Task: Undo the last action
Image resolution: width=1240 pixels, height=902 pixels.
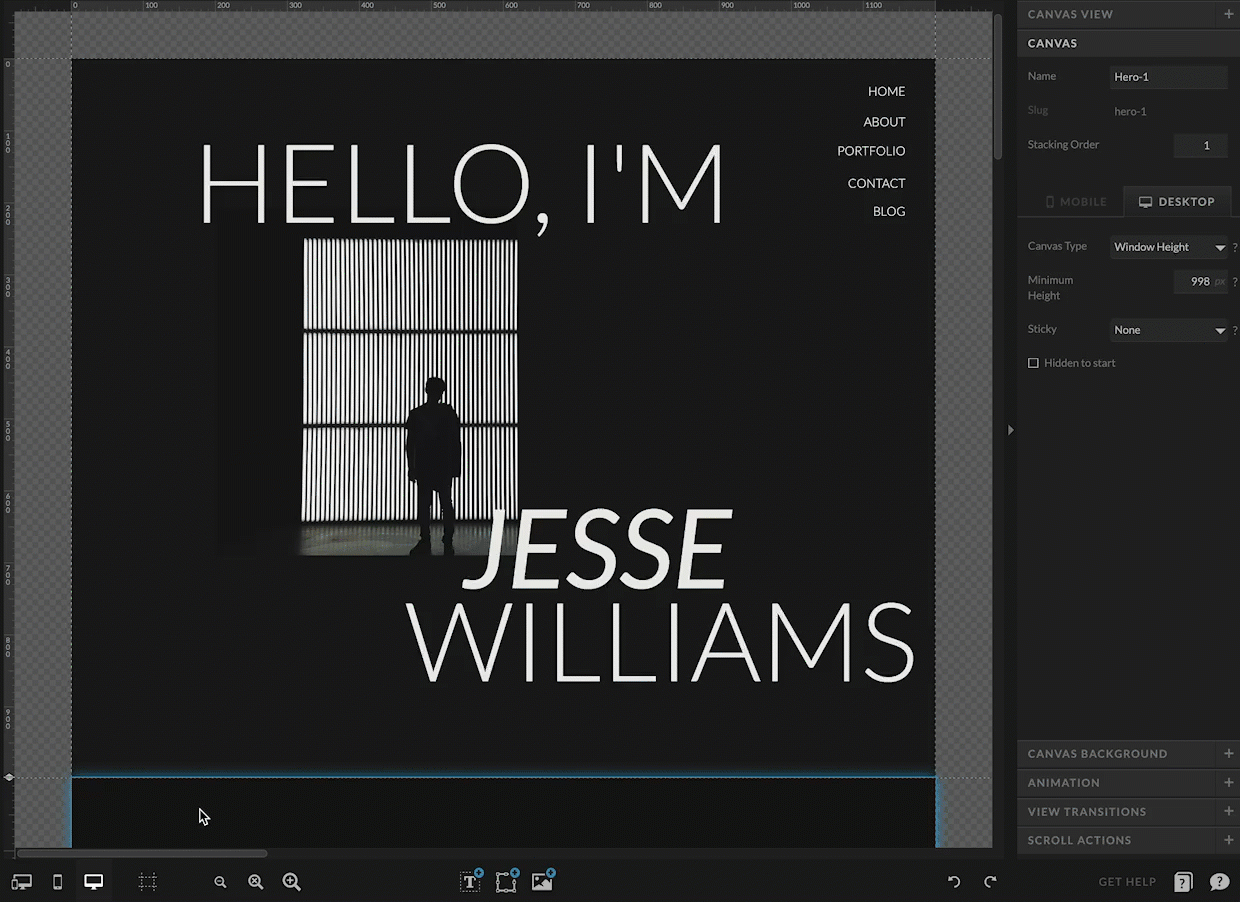Action: [x=954, y=882]
